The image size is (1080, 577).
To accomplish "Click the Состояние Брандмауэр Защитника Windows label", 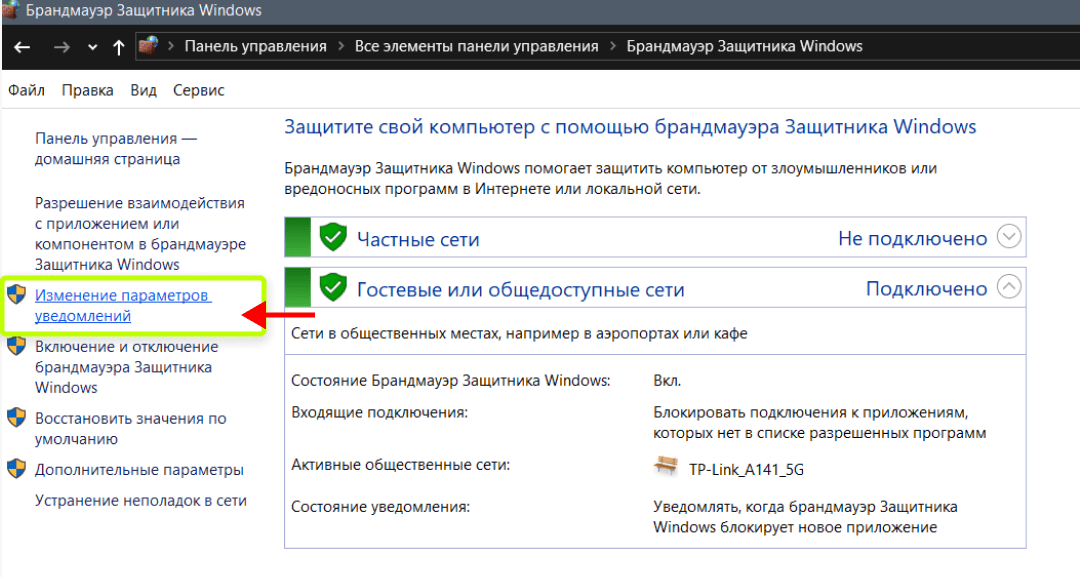I will [450, 380].
